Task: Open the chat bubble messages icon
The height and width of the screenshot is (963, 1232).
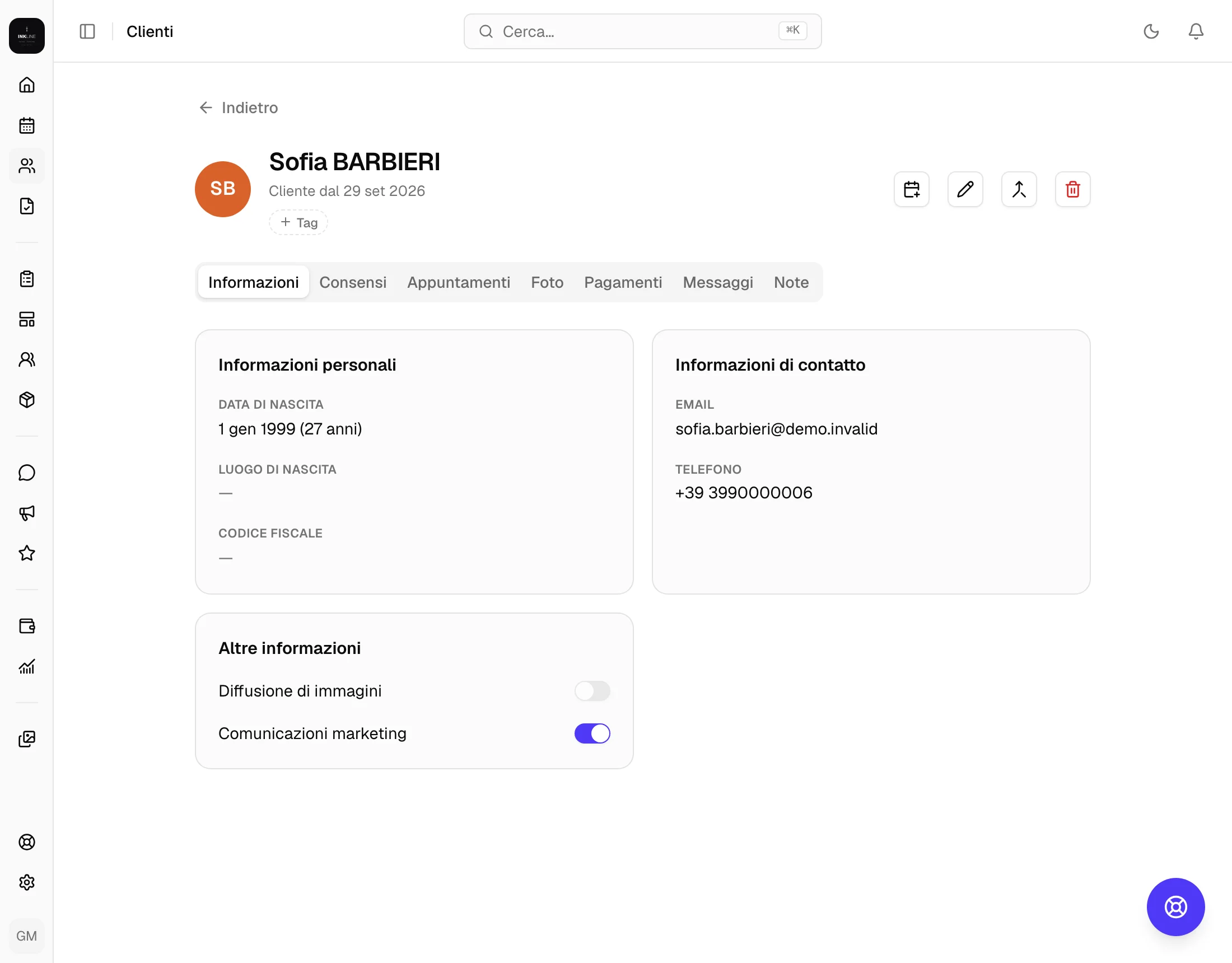Action: (26, 473)
